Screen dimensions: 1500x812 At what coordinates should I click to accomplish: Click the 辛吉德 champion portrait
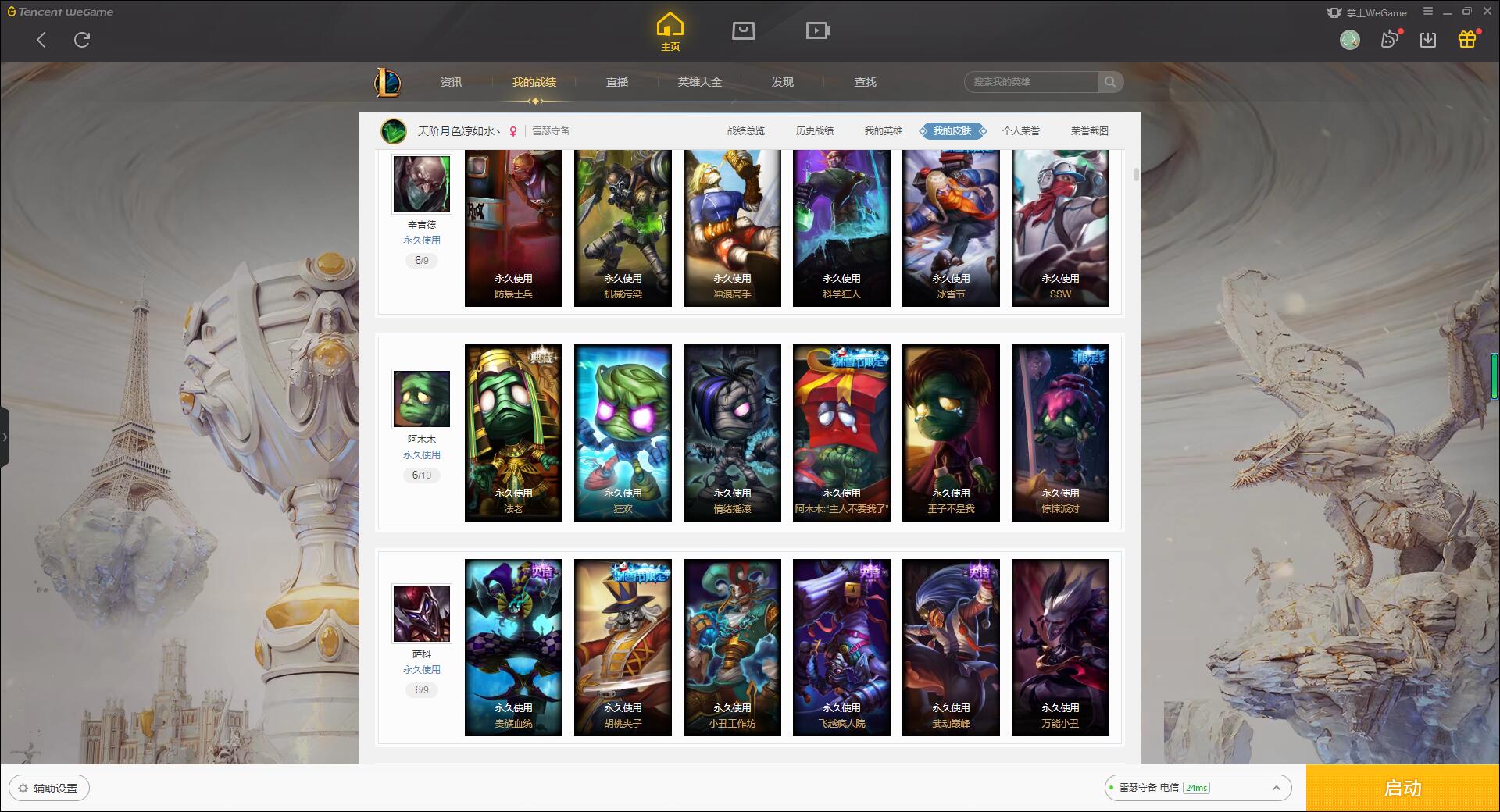(422, 183)
